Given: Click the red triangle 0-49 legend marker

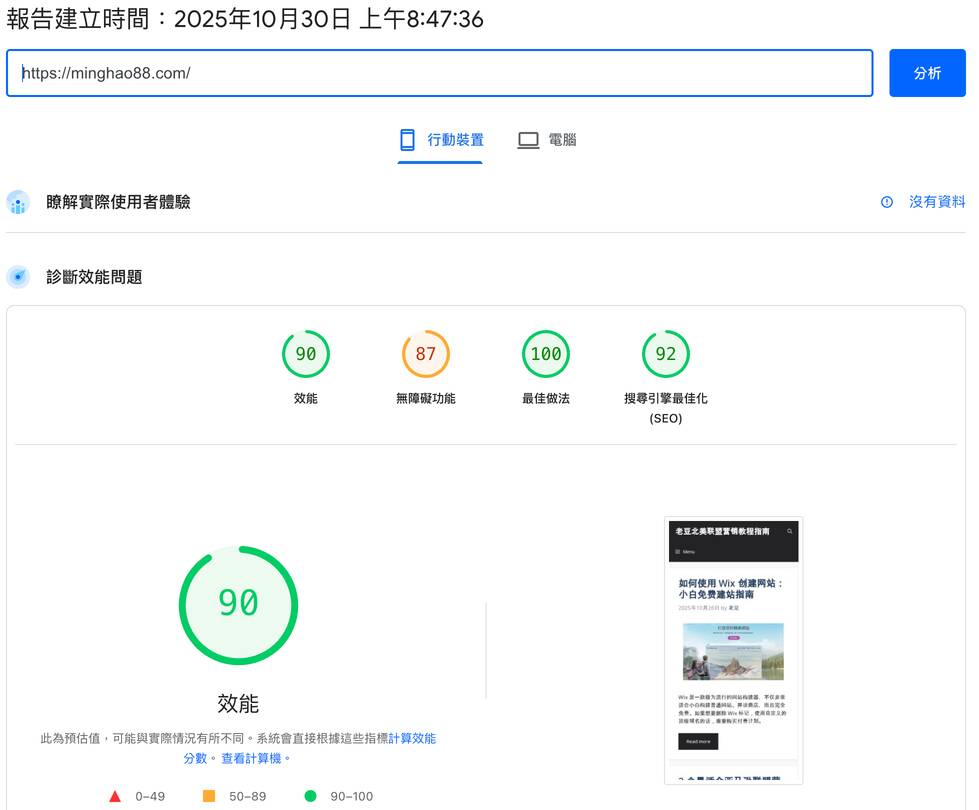Looking at the screenshot, I should tap(116, 796).
